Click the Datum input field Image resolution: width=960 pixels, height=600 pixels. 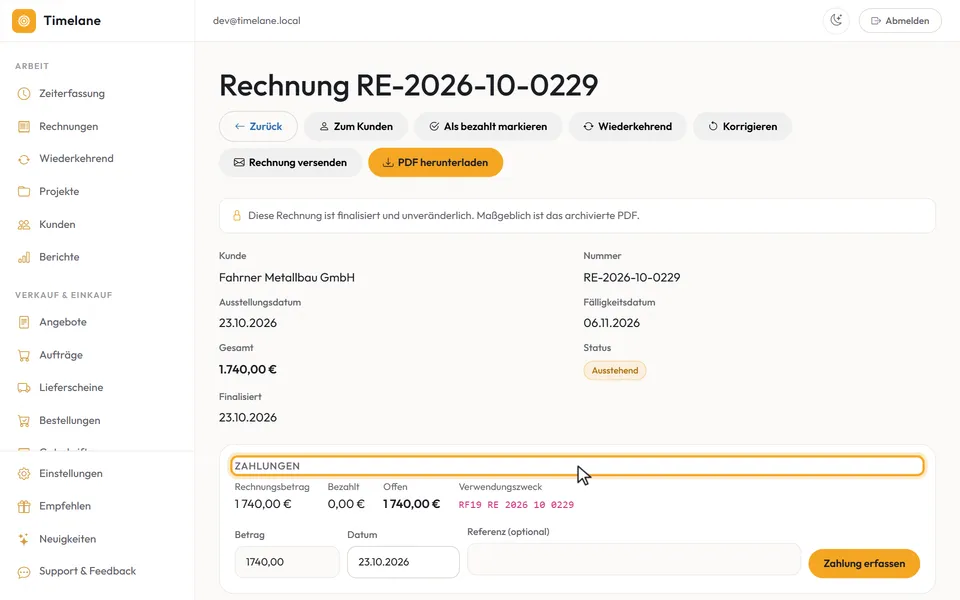[403, 562]
